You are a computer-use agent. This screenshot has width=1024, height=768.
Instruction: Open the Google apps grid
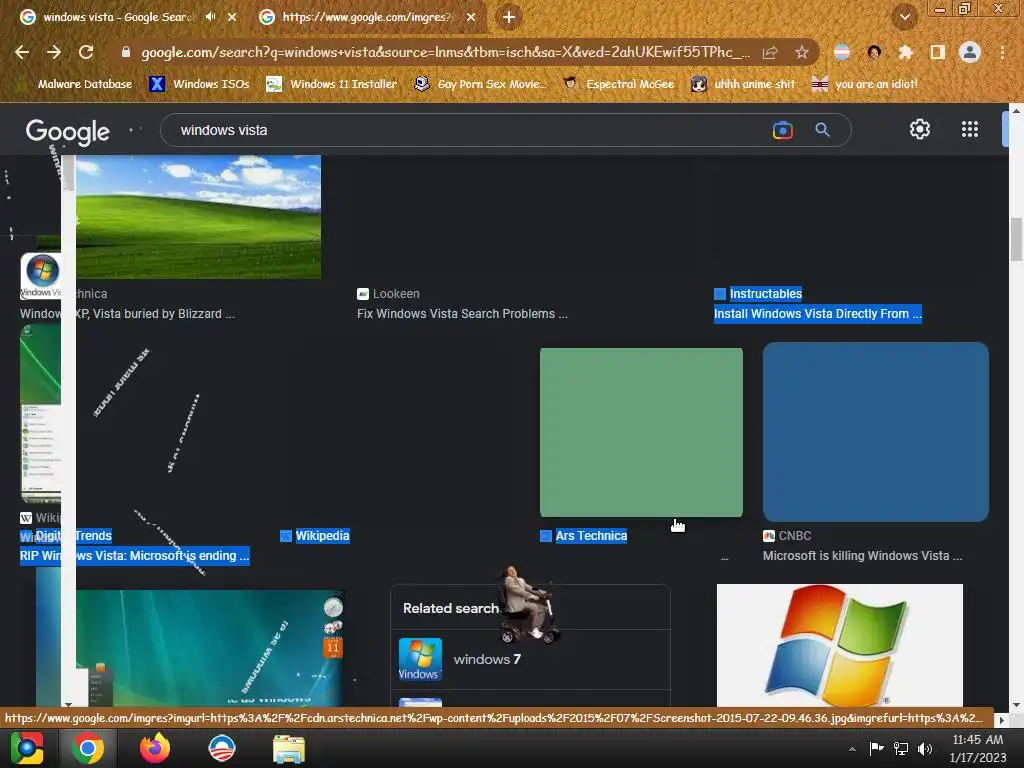[970, 129]
